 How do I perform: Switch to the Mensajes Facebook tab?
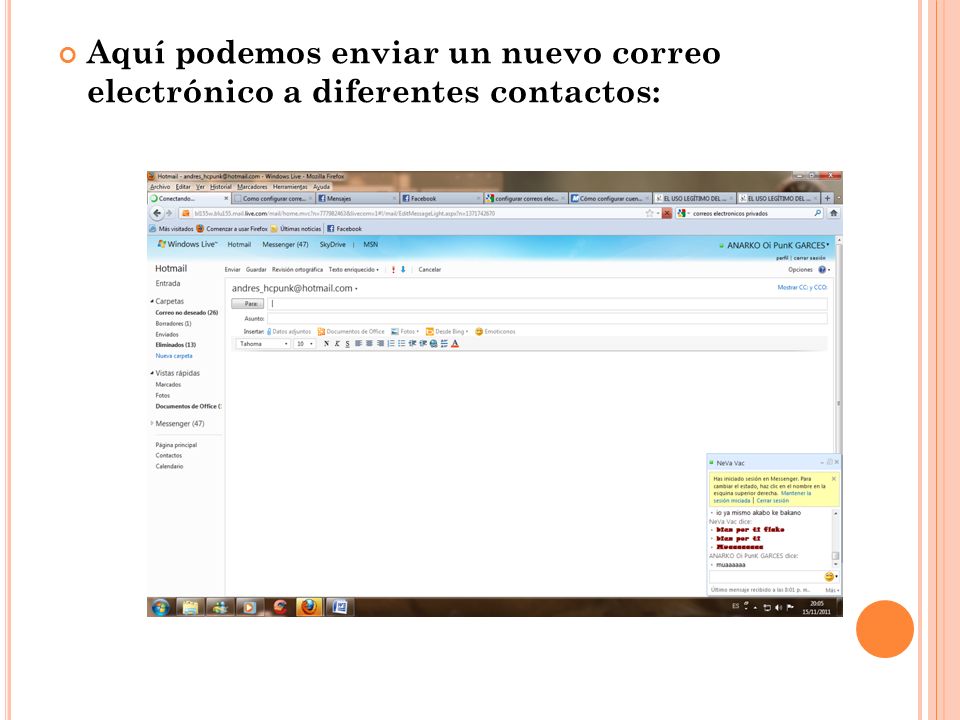click(356, 198)
